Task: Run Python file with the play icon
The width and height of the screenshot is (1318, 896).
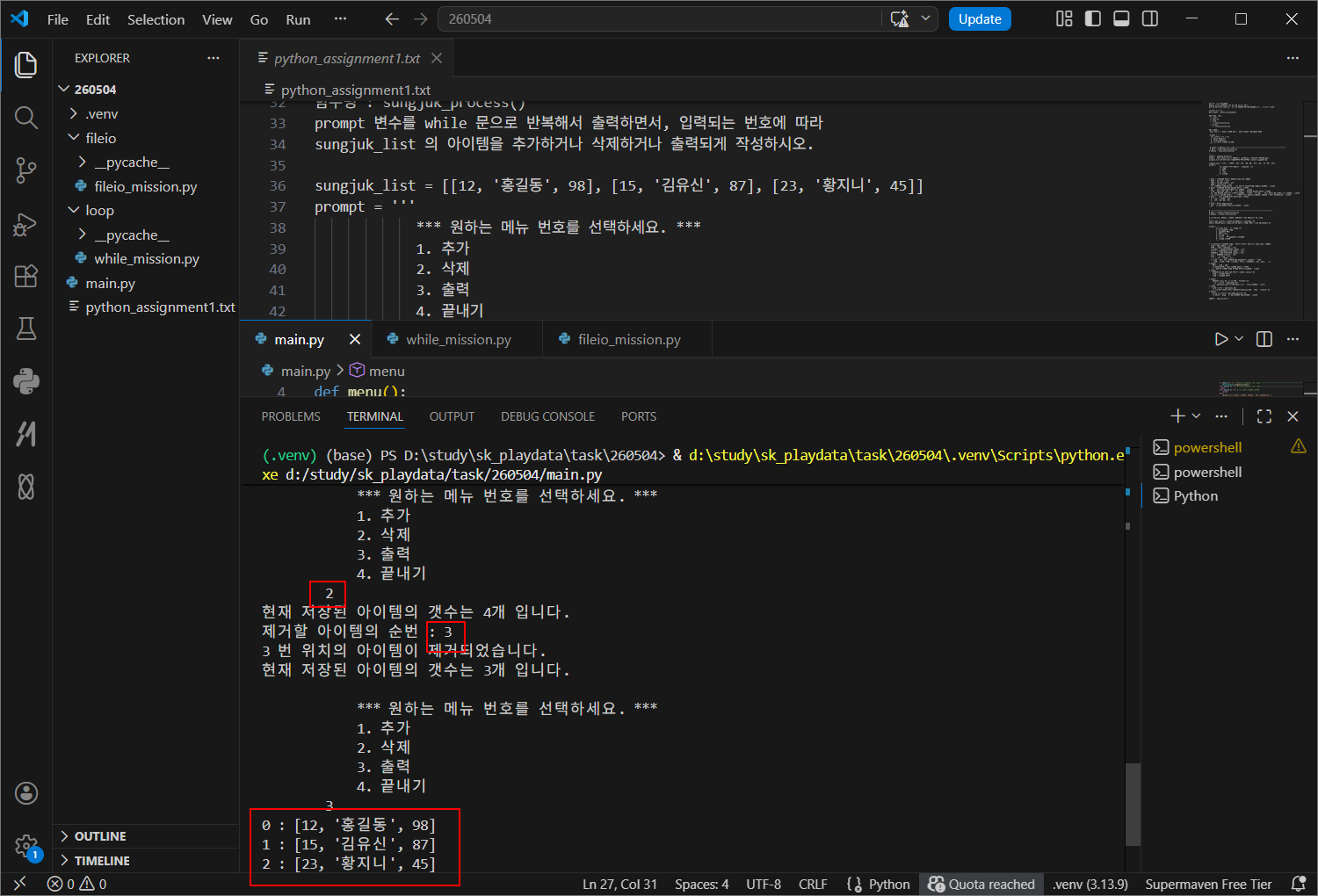Action: point(1220,339)
